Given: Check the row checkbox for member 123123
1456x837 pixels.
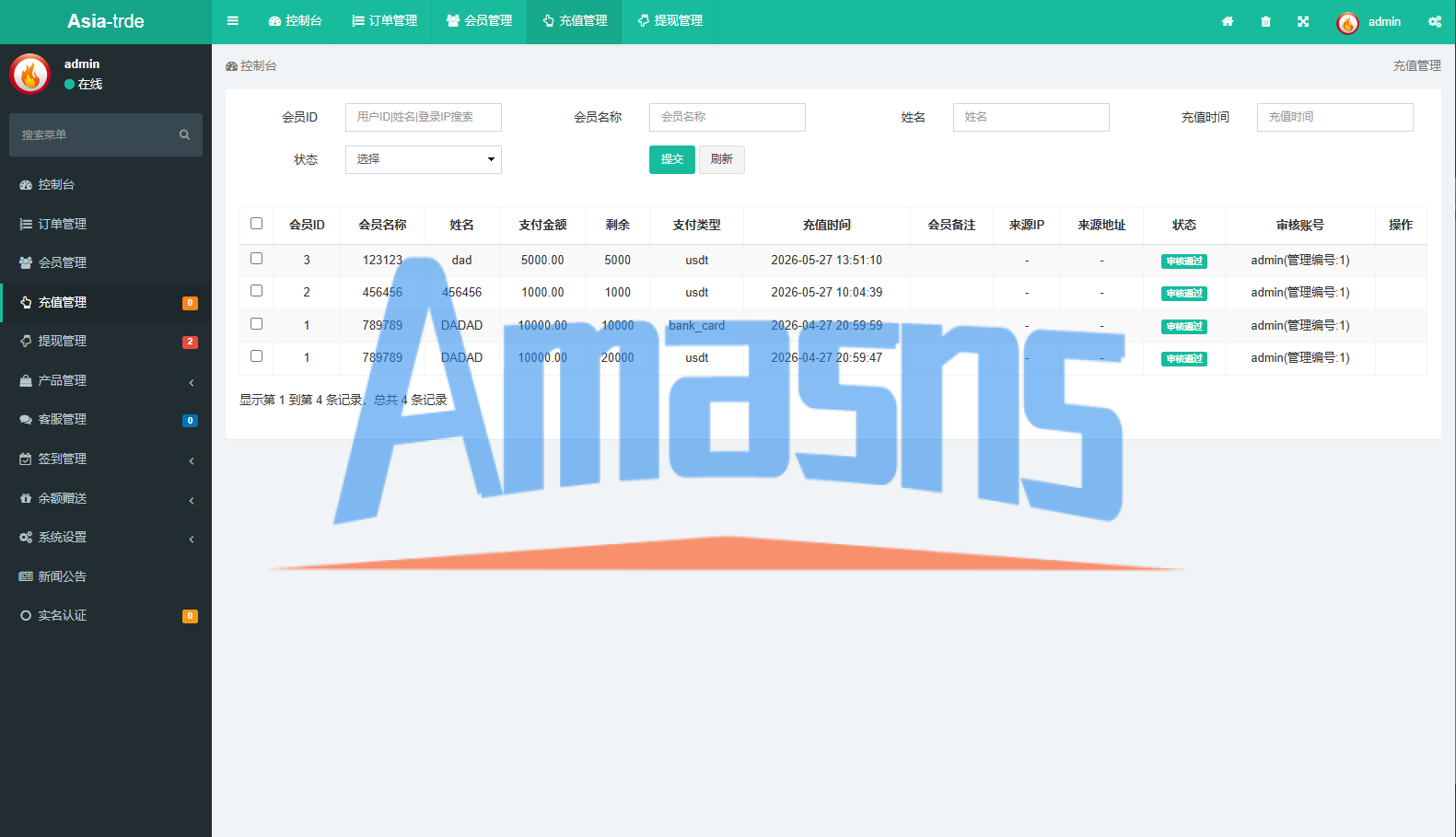Looking at the screenshot, I should pyautogui.click(x=256, y=258).
